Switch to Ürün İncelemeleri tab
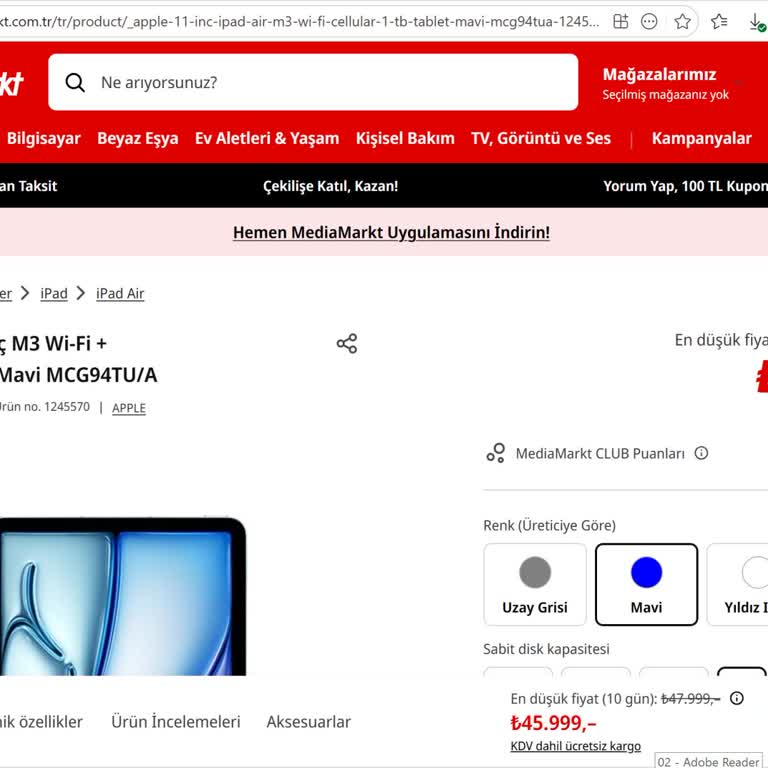 176,721
